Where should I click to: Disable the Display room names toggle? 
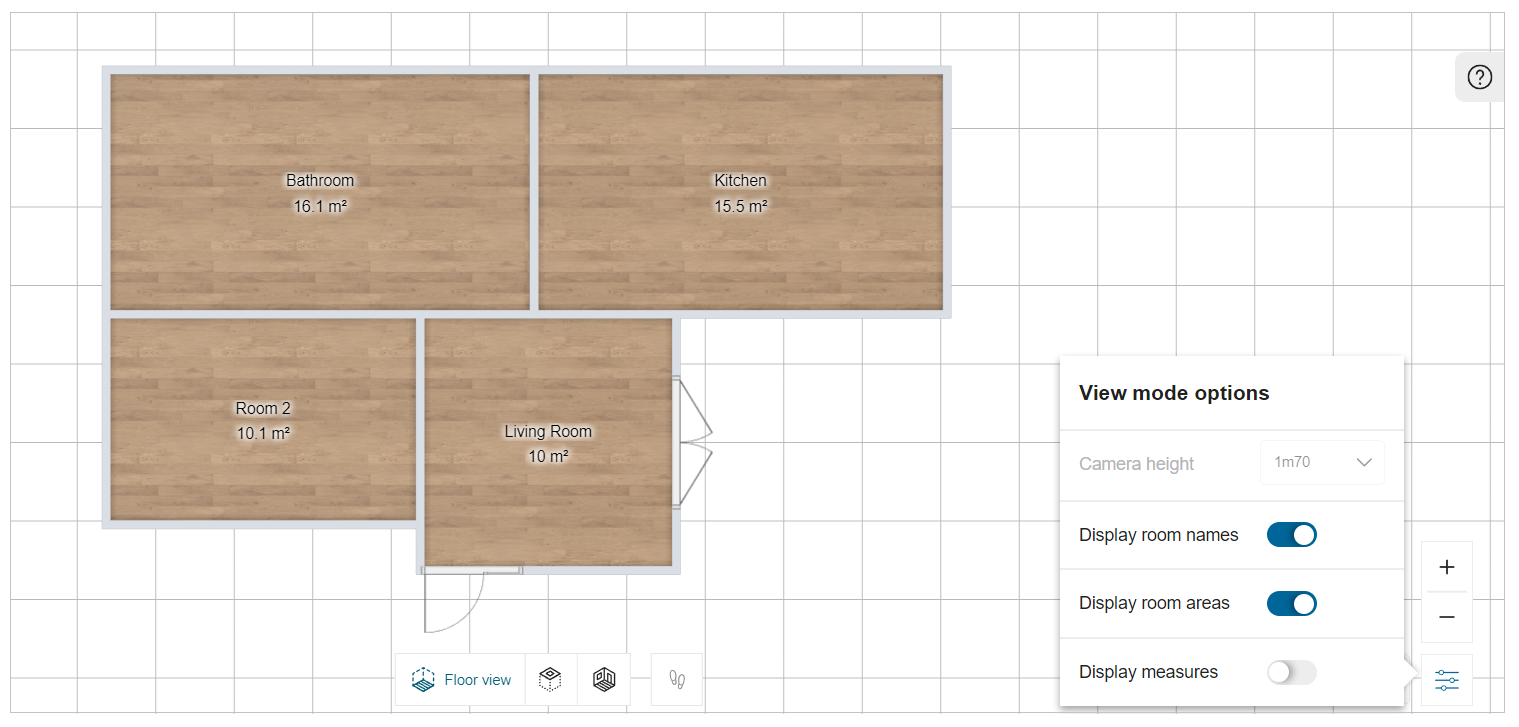(1291, 535)
